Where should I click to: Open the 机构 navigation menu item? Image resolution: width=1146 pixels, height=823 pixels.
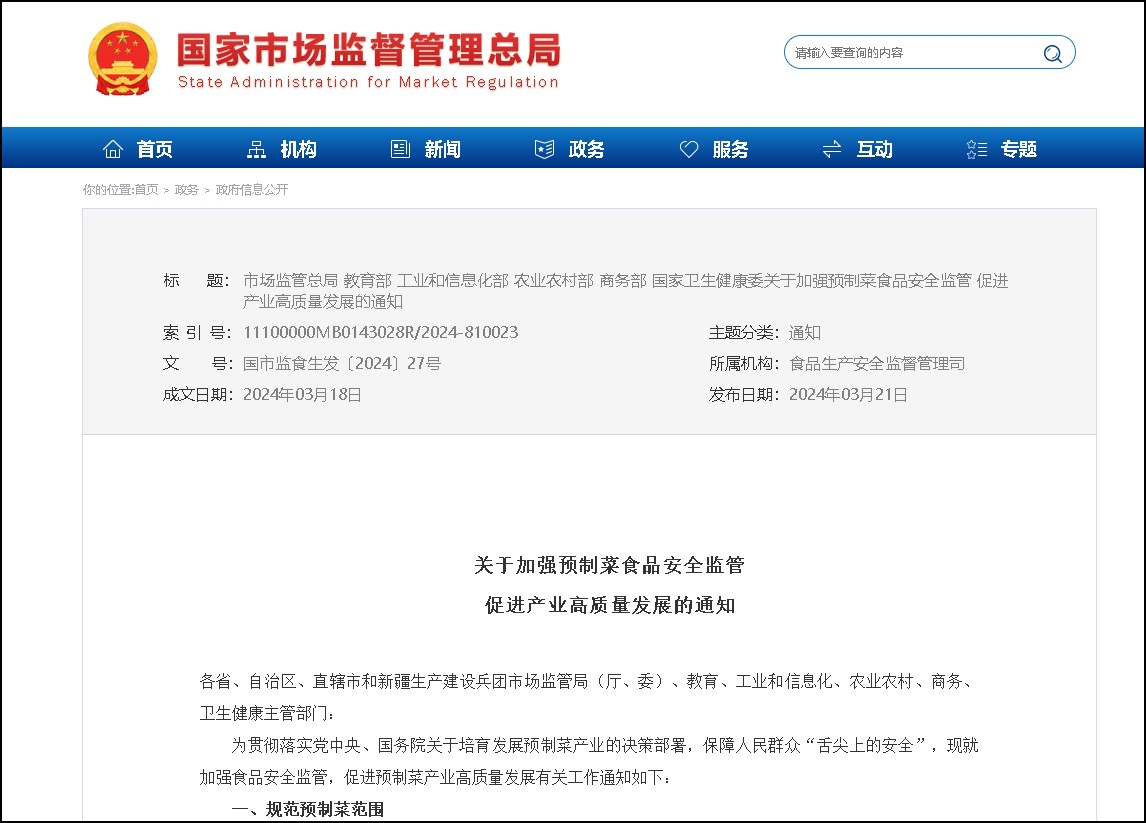click(298, 150)
